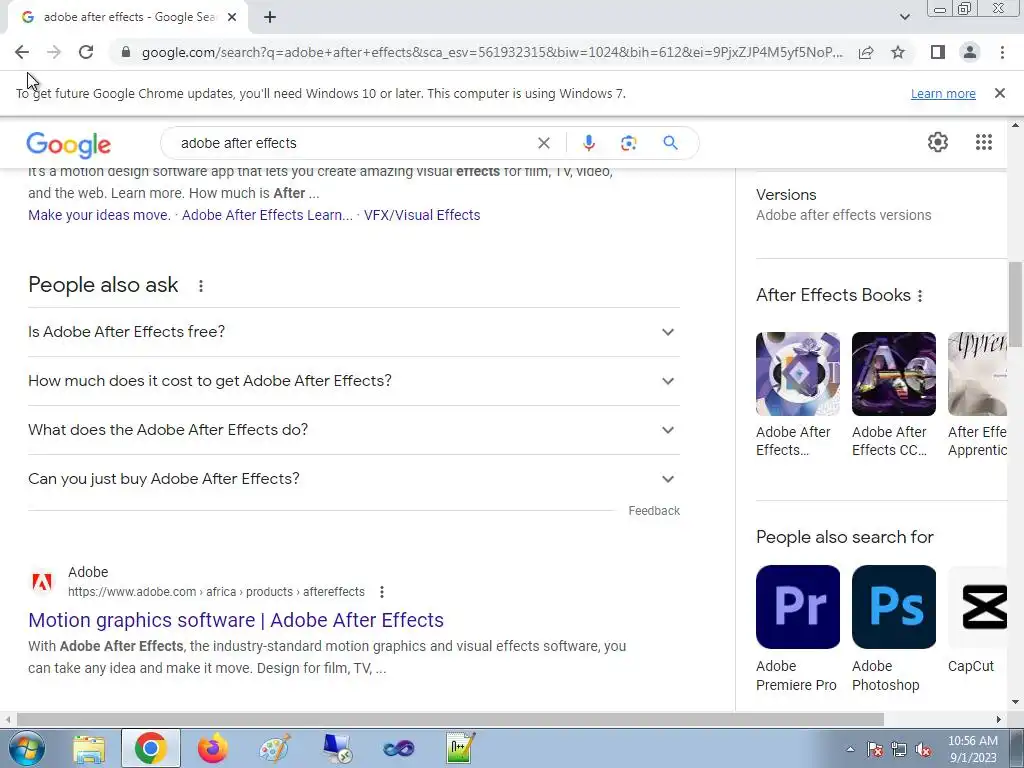Click the scroll down arrow
1024x768 pixels.
pyautogui.click(x=1015, y=702)
